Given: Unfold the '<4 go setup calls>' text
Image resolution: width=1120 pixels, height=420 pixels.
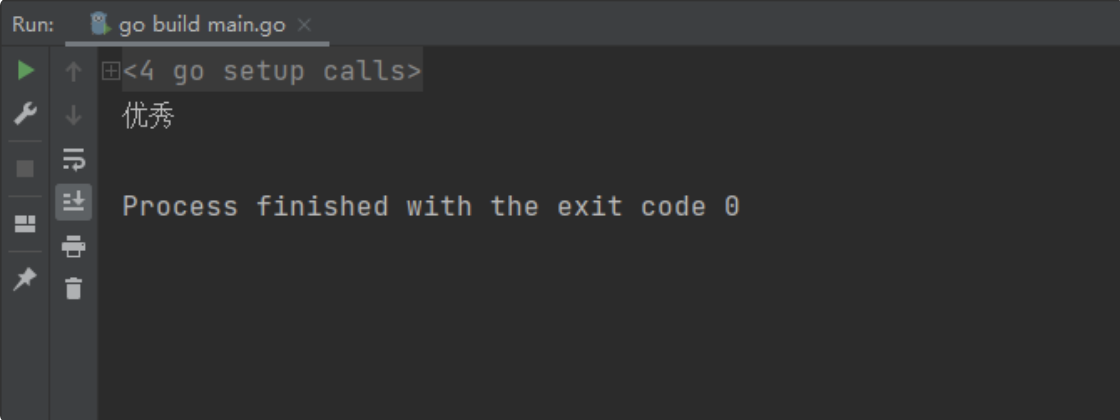Looking at the screenshot, I should [x=272, y=71].
